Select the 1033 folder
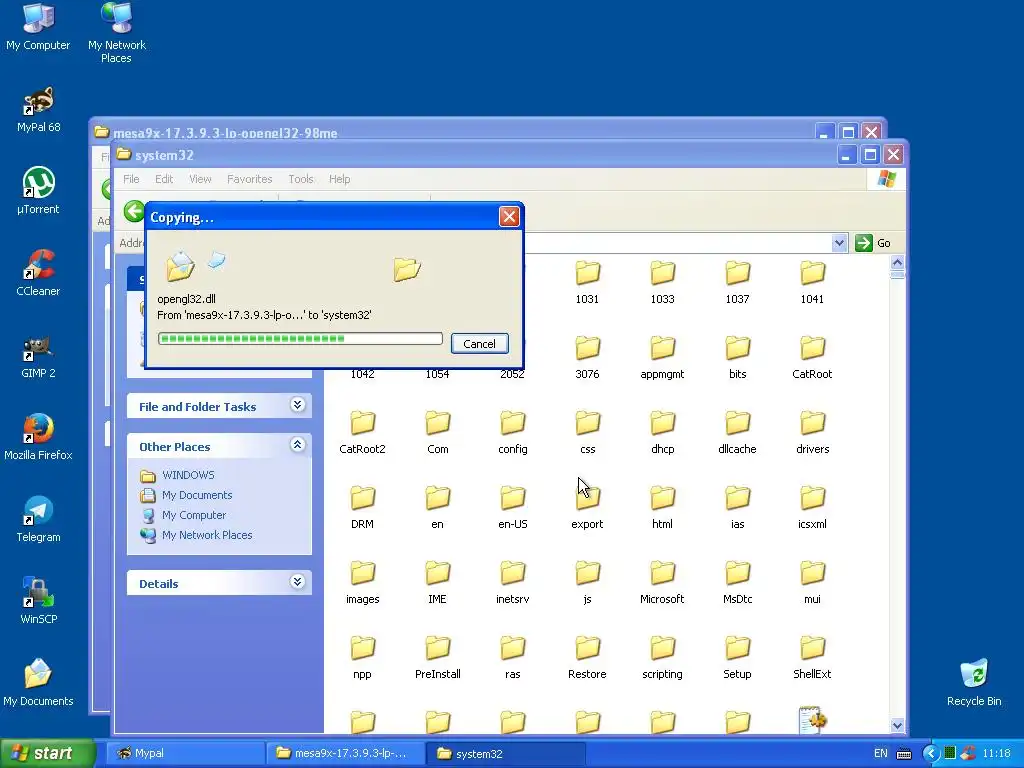 [x=662, y=282]
